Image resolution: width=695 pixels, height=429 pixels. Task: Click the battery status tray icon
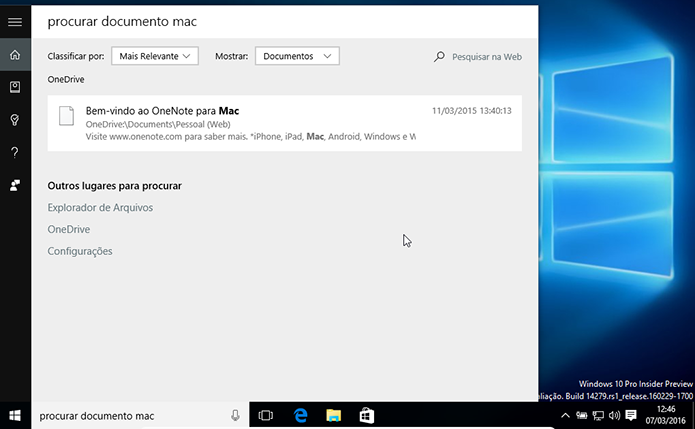coord(582,416)
